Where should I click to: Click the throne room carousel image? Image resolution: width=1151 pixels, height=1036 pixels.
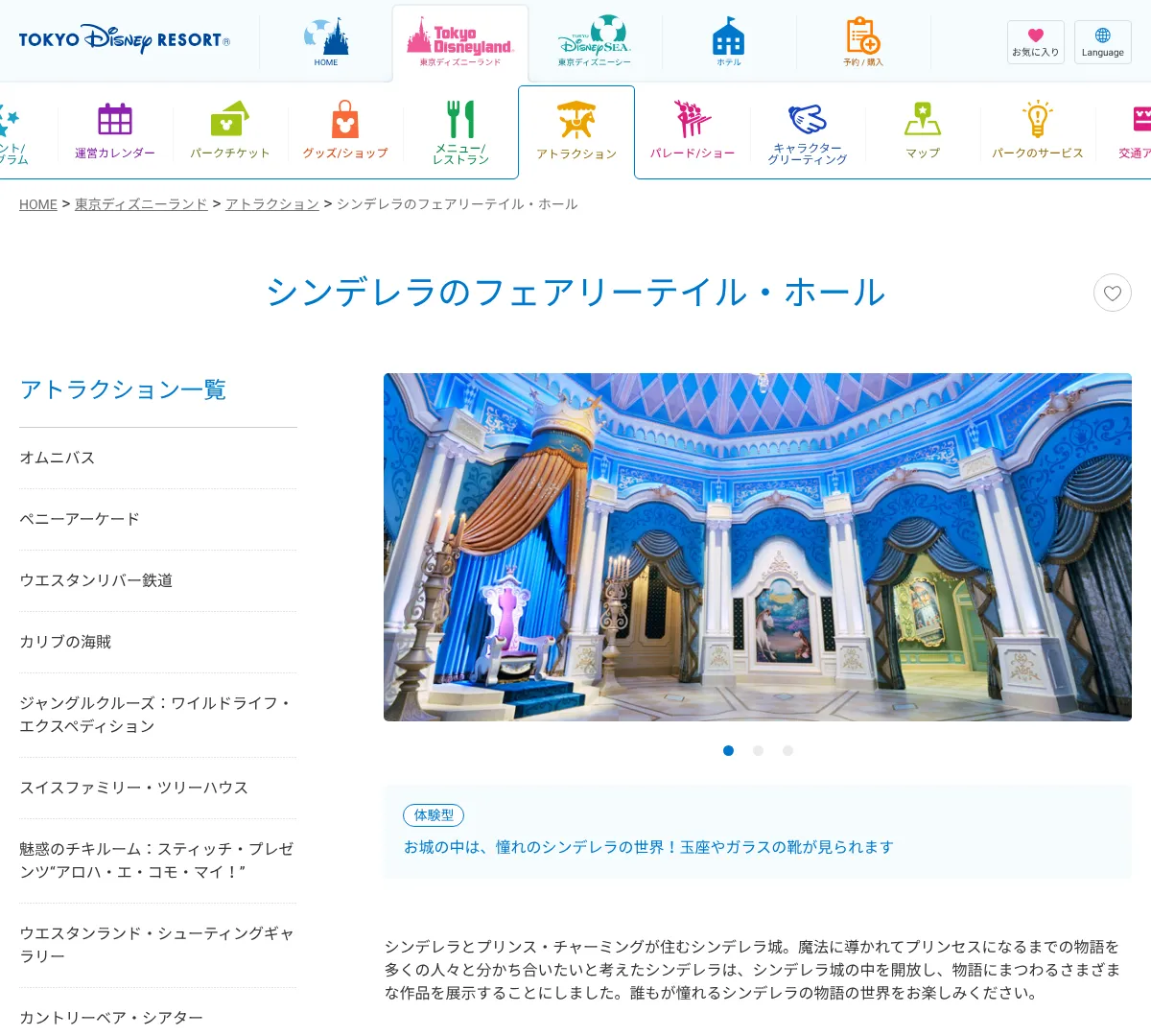pyautogui.click(x=758, y=547)
